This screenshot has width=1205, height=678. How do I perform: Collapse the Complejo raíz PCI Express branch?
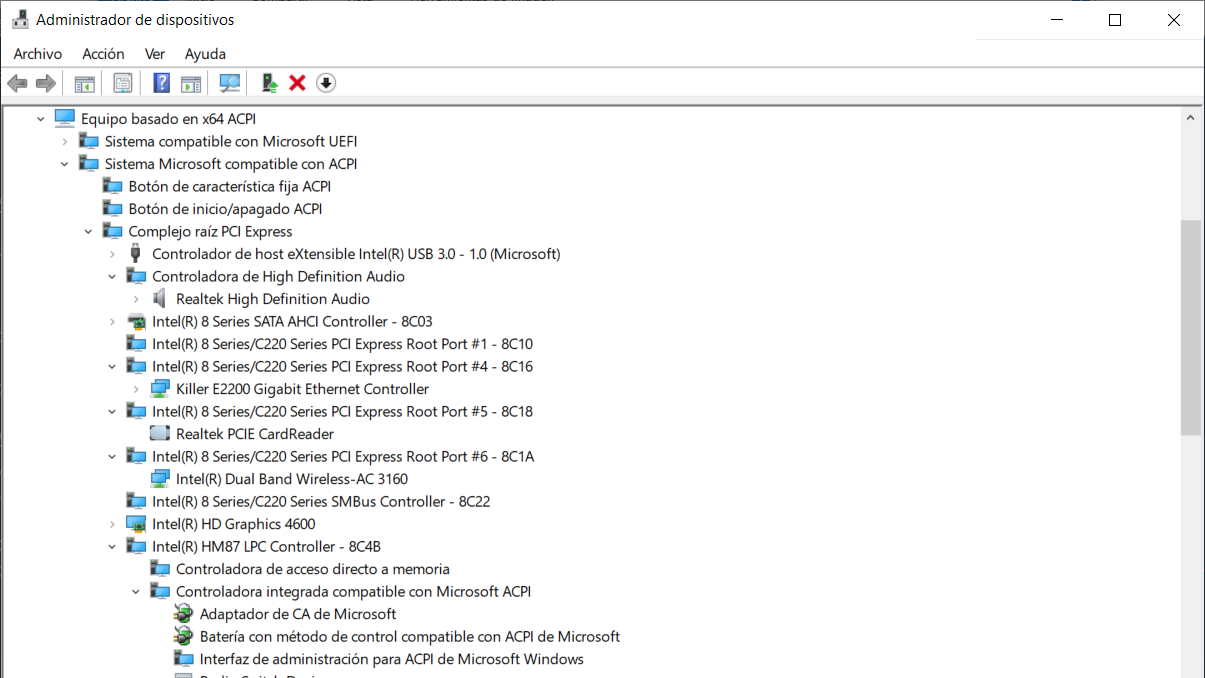(x=89, y=232)
